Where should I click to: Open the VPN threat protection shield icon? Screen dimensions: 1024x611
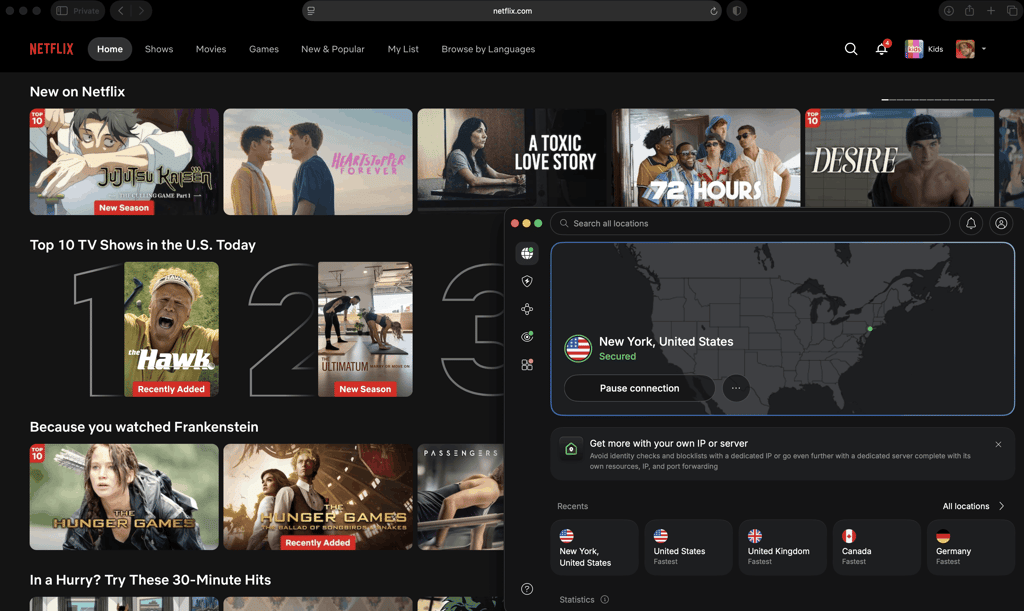tap(527, 281)
